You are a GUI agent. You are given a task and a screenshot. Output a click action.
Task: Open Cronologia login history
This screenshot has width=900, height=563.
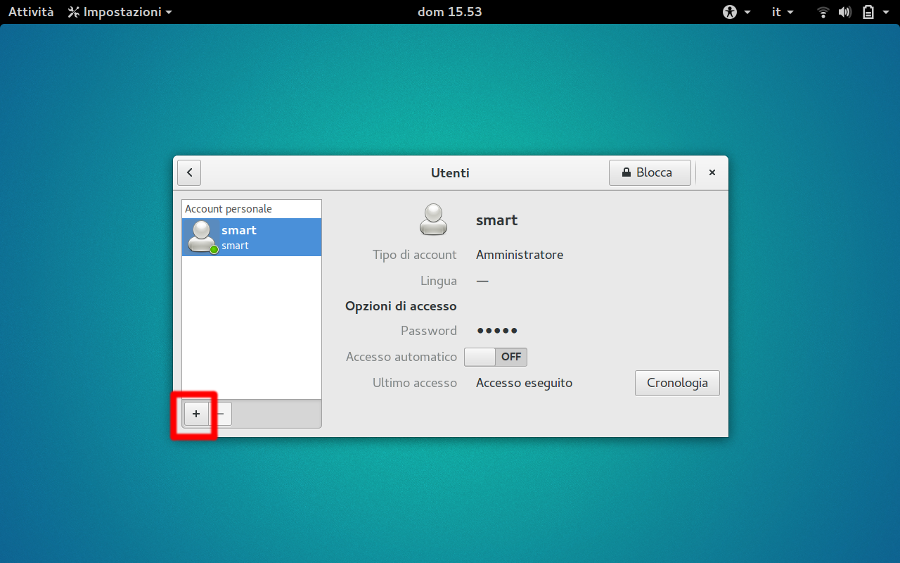[677, 383]
